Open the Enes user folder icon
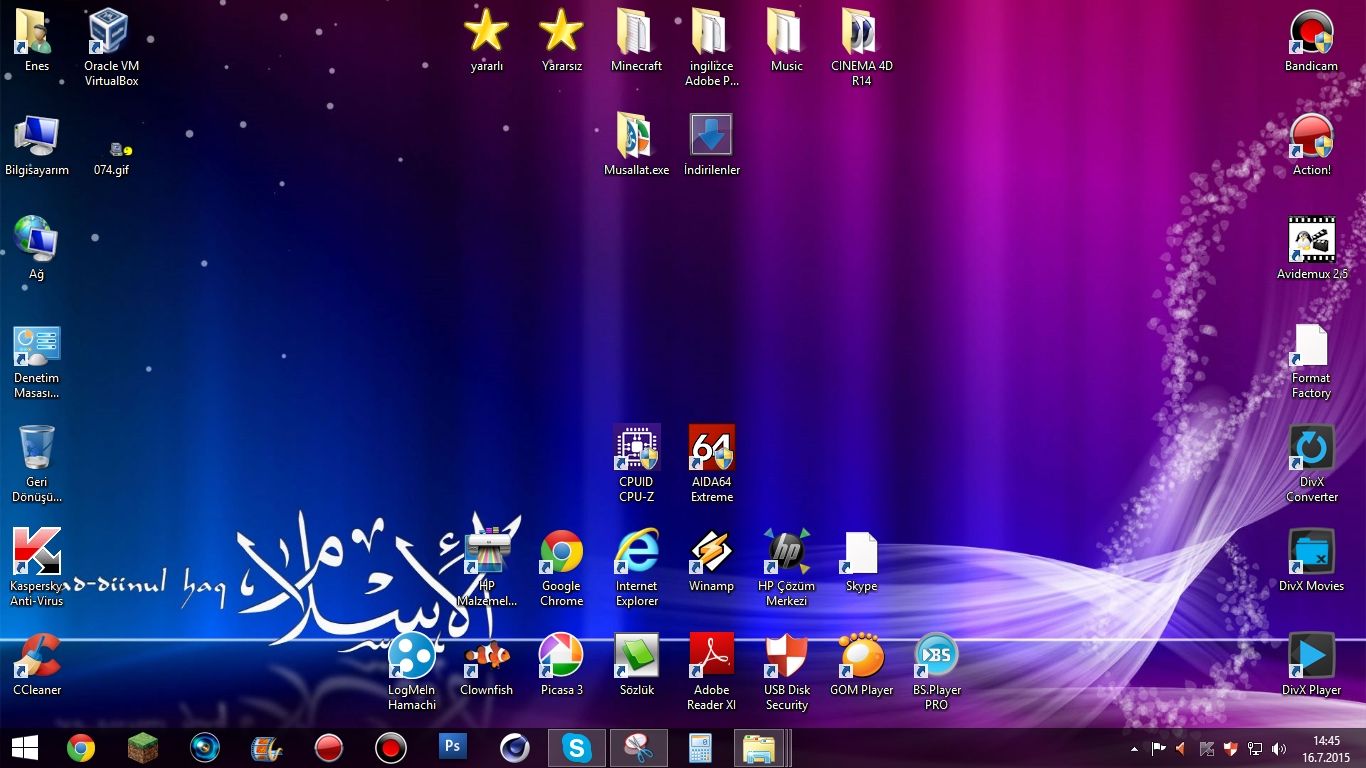The width and height of the screenshot is (1366, 768). point(36,42)
